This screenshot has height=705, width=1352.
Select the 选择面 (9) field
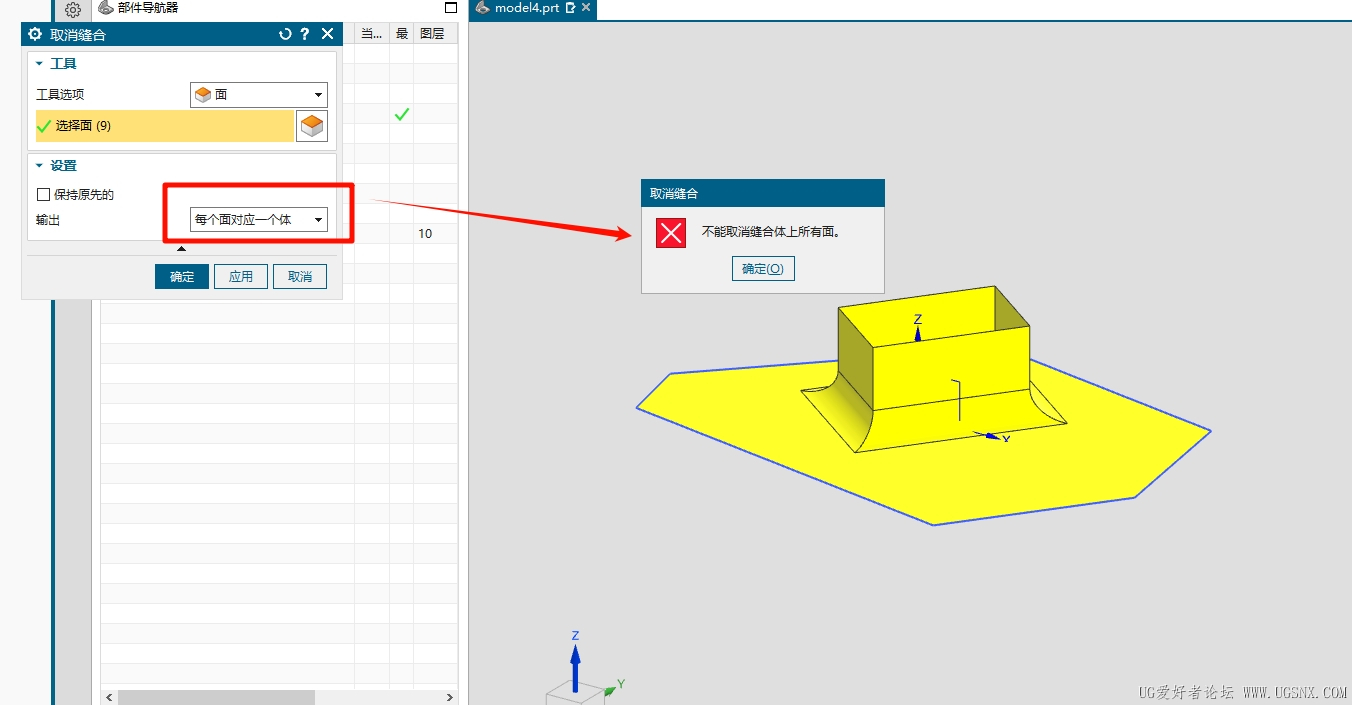(165, 126)
